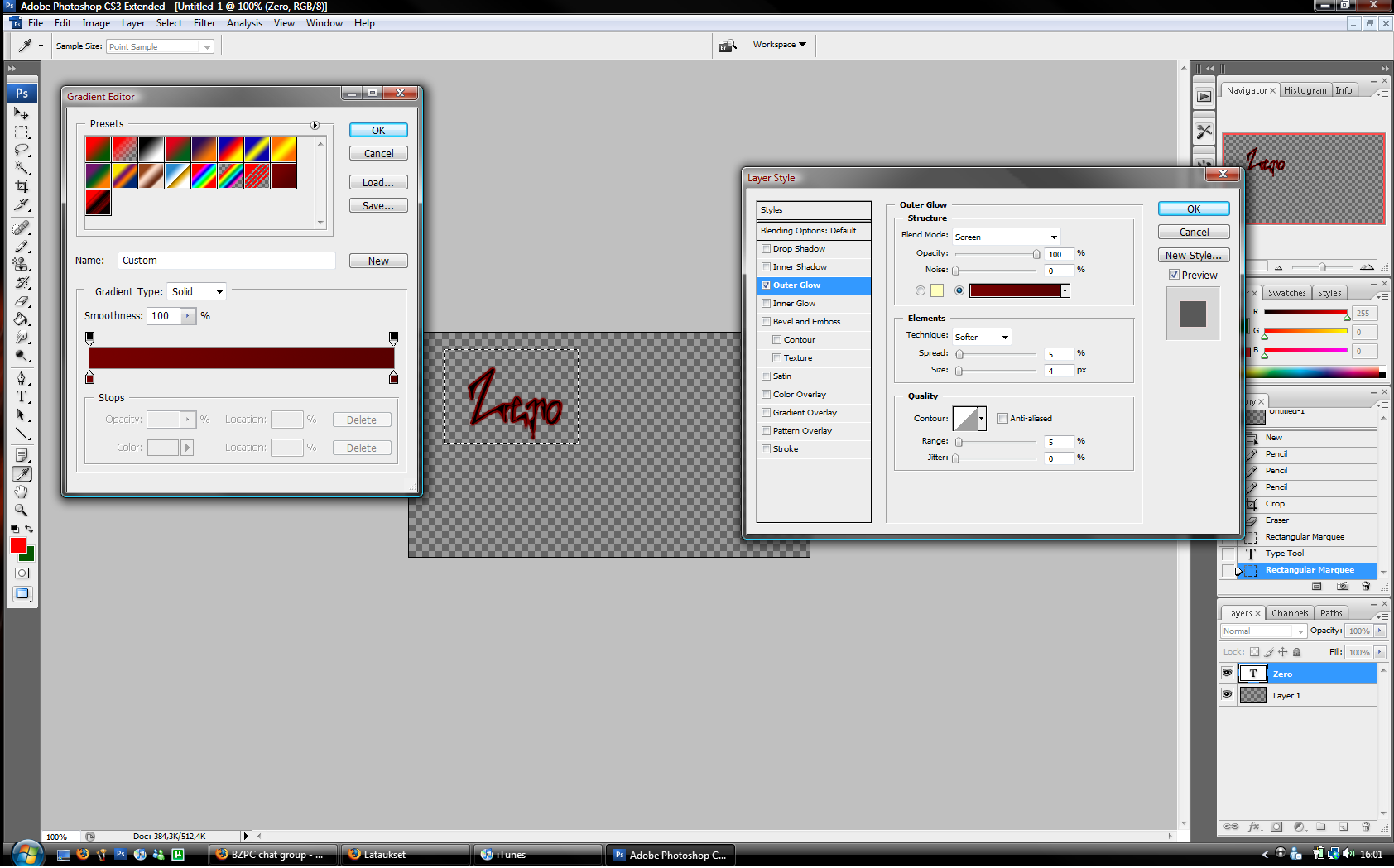Open the Filter menu
The image size is (1394, 868).
(204, 23)
